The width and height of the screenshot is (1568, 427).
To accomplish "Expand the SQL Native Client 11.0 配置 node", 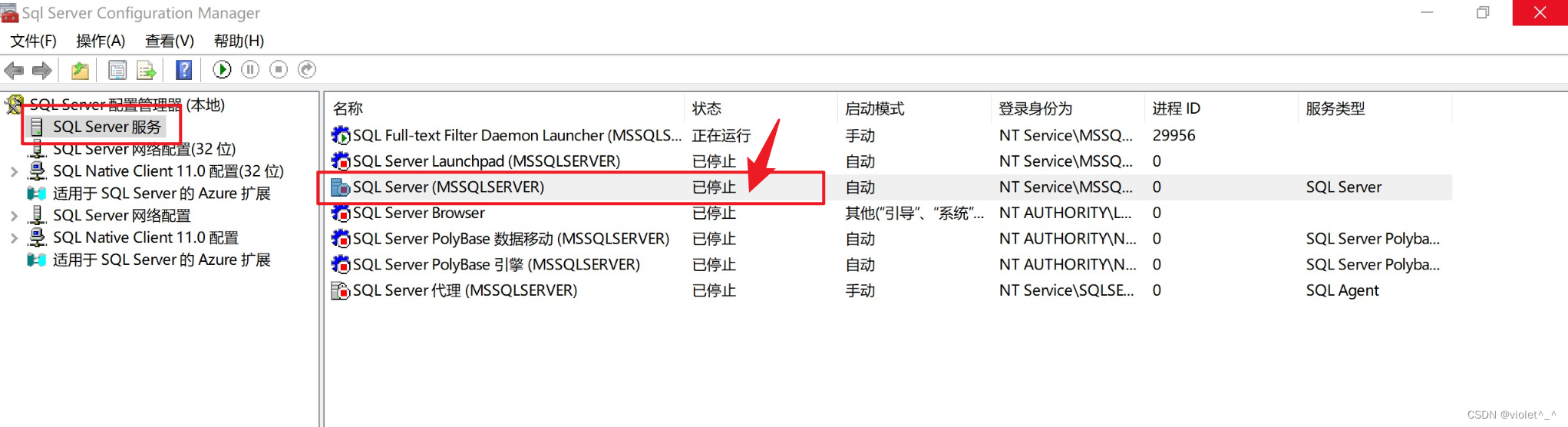I will [14, 238].
